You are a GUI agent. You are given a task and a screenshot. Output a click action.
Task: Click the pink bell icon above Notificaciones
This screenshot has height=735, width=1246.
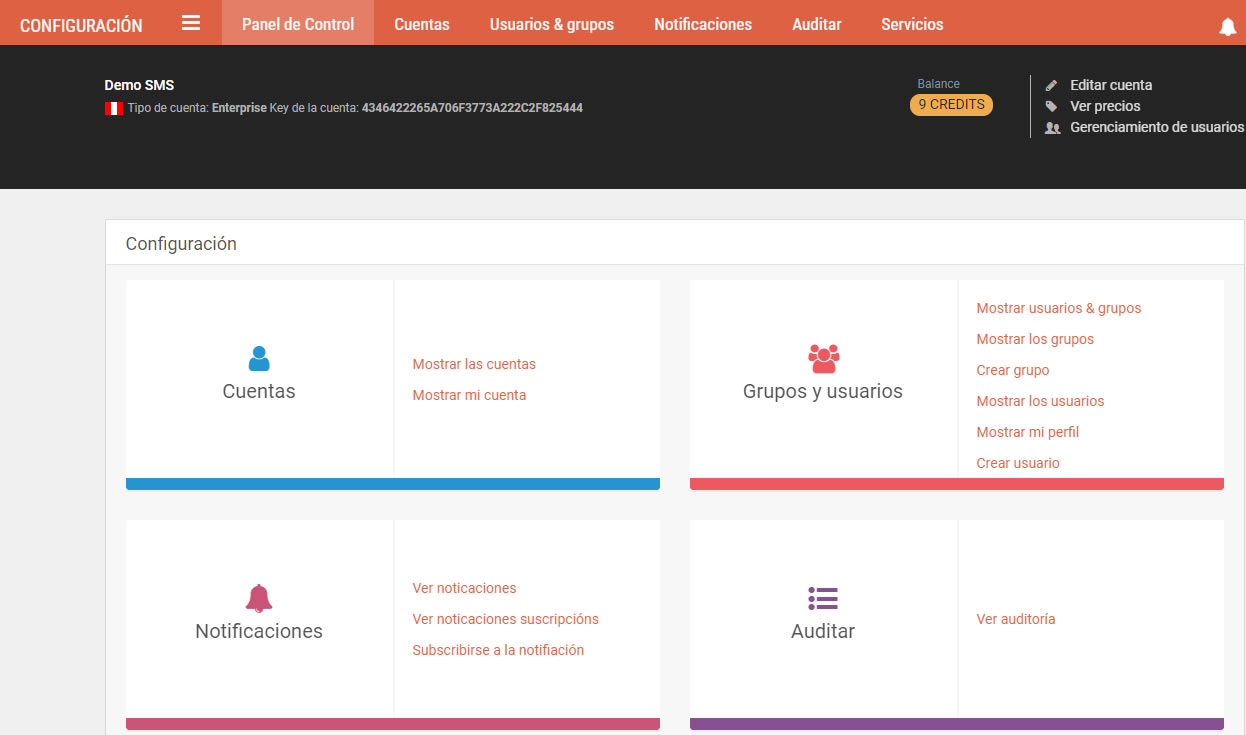(259, 598)
